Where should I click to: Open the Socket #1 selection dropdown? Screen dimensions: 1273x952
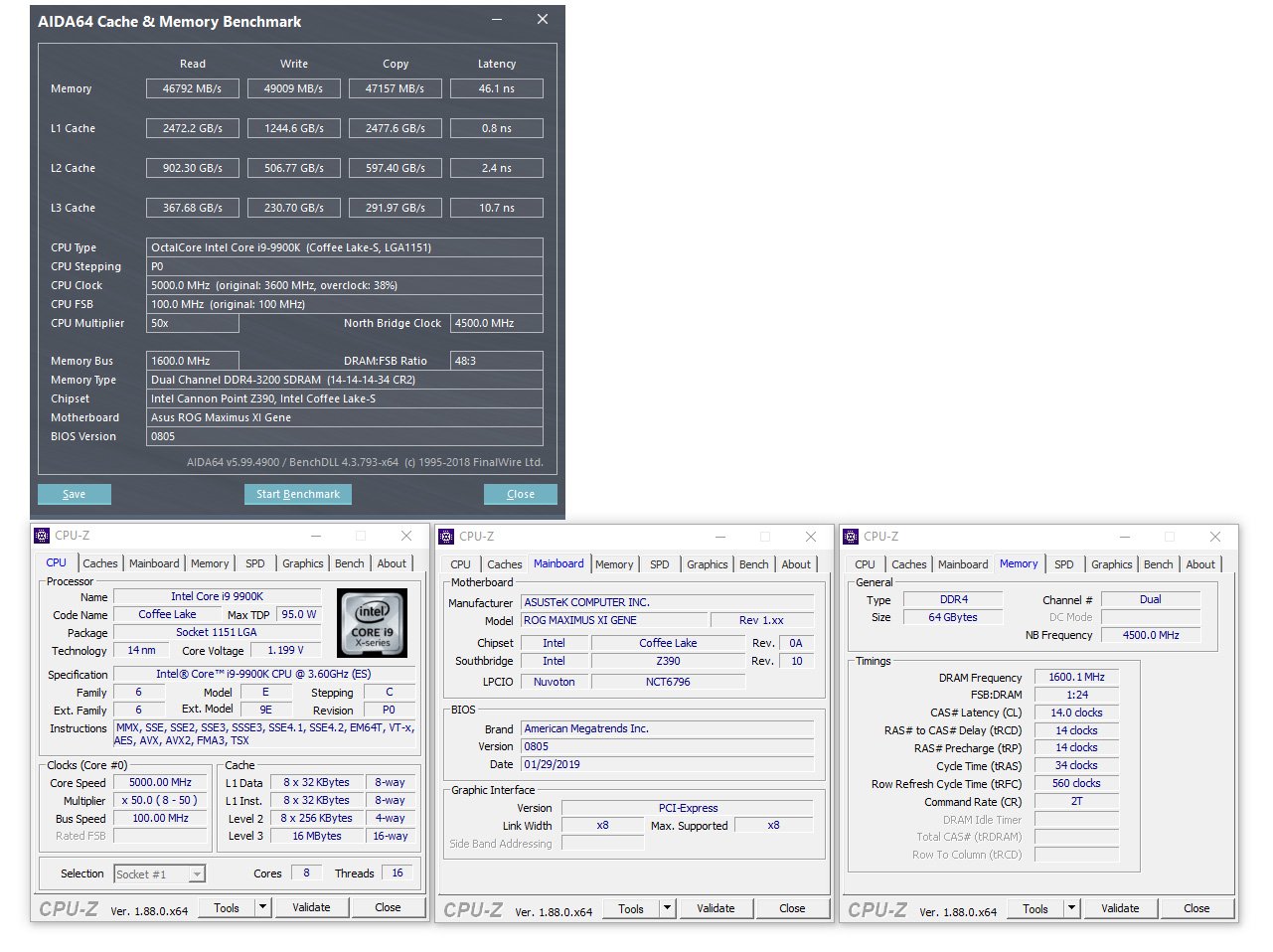point(197,874)
